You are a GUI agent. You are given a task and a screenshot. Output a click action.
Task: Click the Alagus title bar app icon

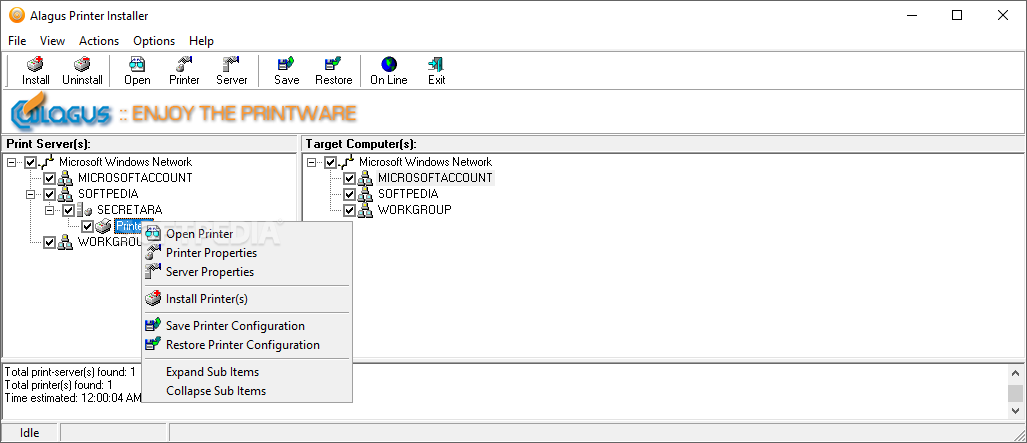[x=16, y=15]
